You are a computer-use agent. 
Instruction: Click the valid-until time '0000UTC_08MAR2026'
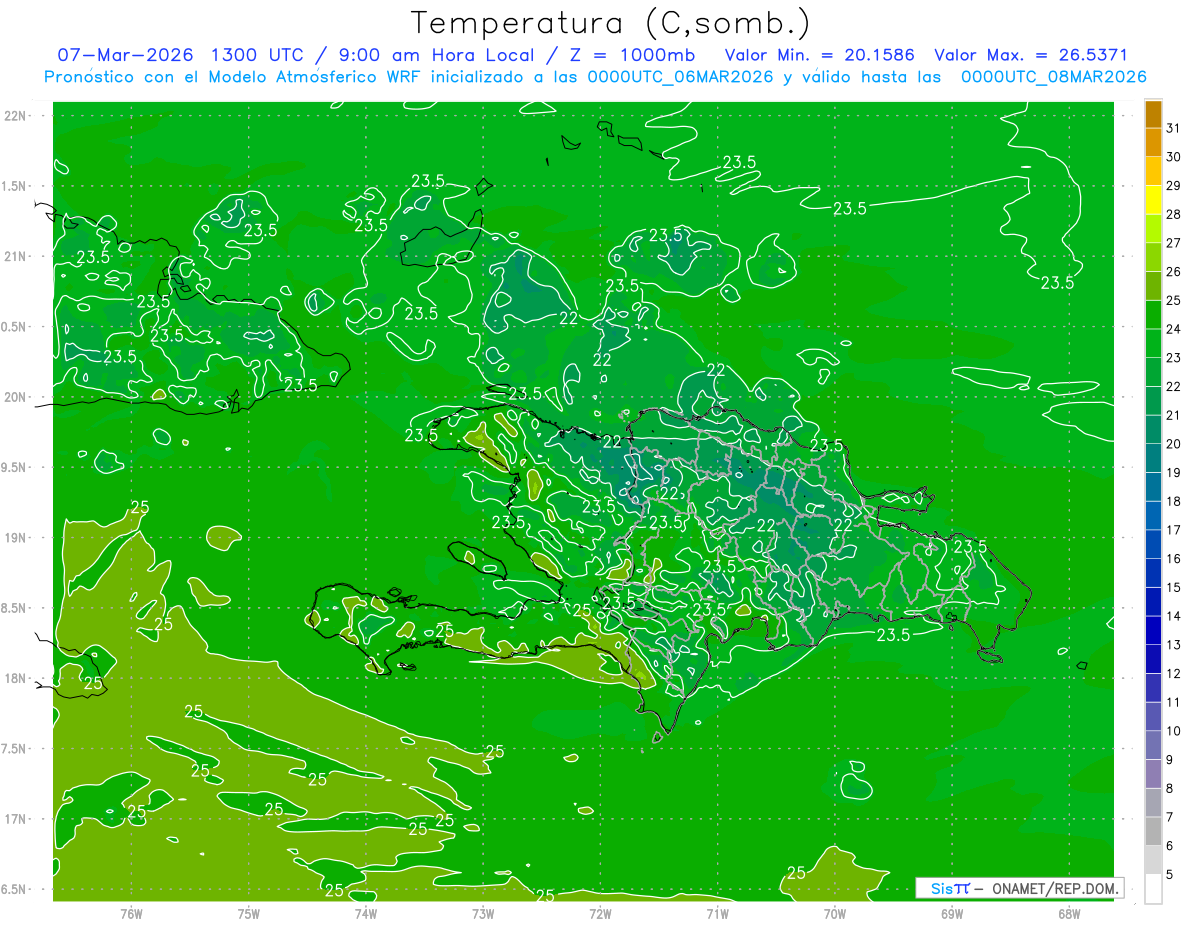[1053, 77]
